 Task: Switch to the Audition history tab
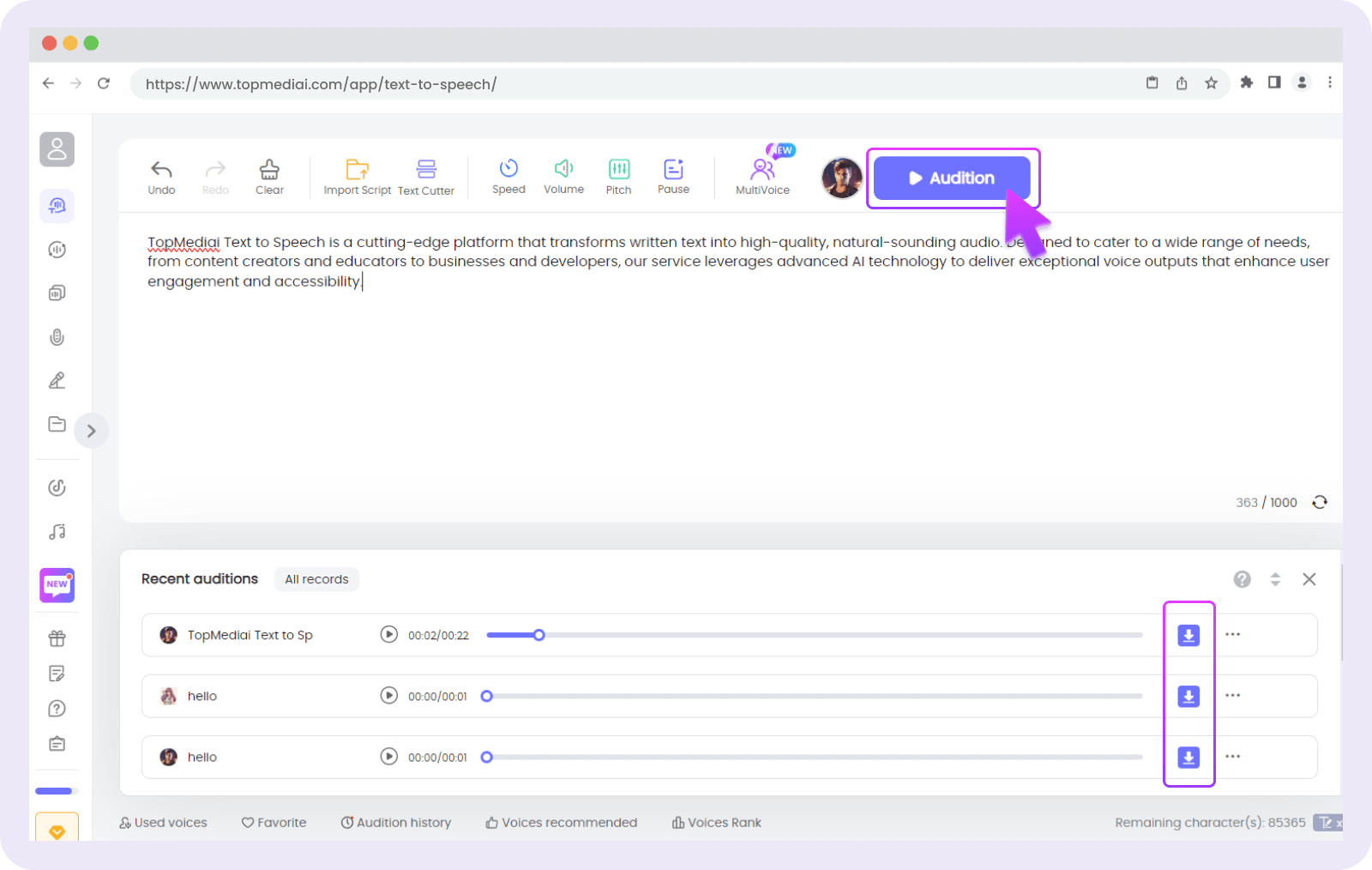click(396, 823)
